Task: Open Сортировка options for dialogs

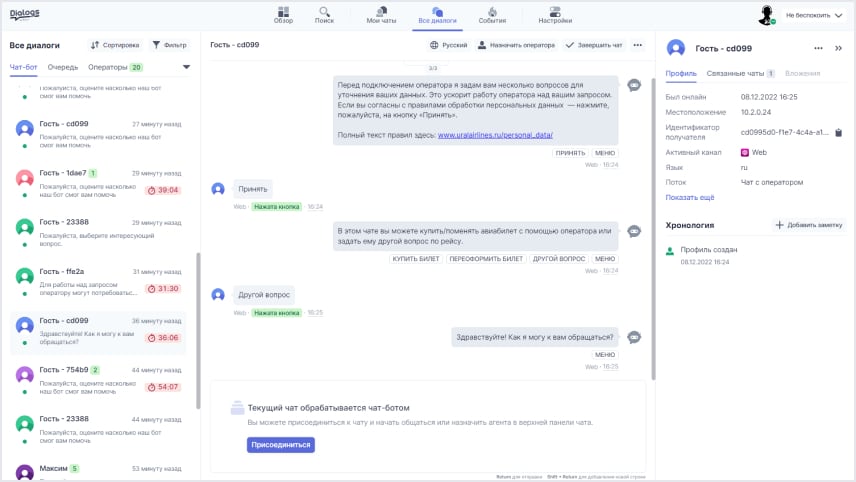Action: [115, 45]
